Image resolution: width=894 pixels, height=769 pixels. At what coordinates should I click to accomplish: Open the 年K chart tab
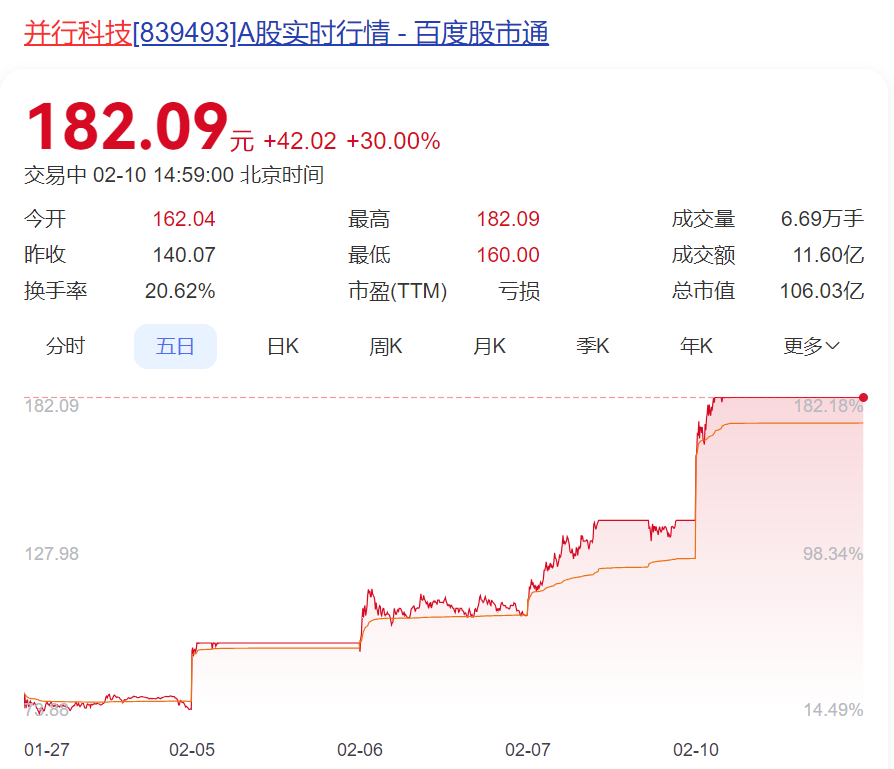click(696, 346)
